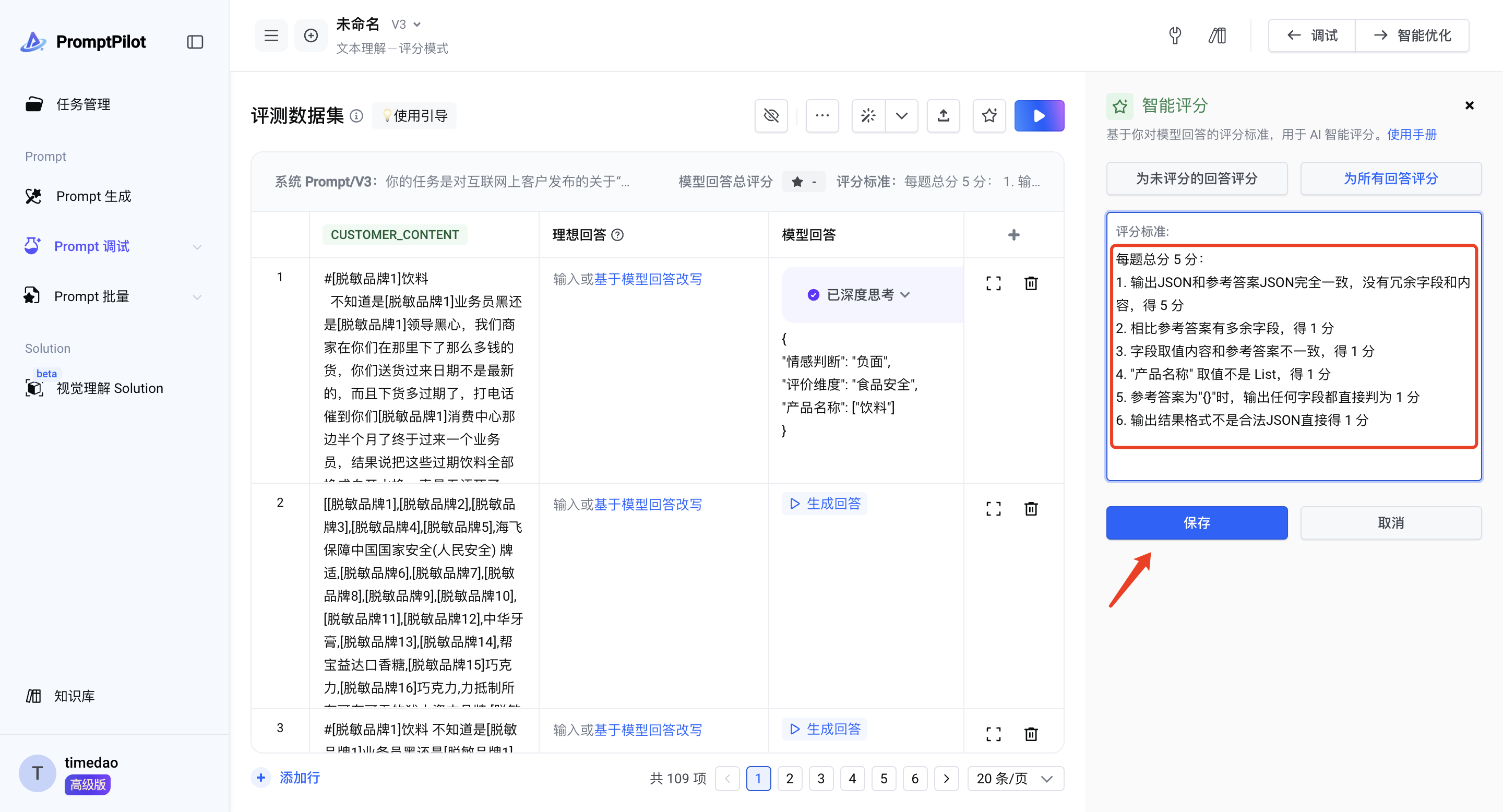Open the three-dots more options menu
1503x812 pixels.
(x=822, y=115)
